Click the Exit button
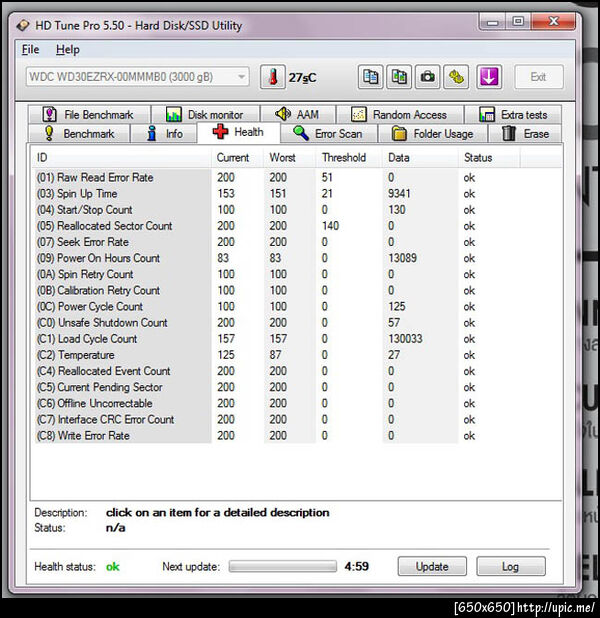This screenshot has height=618, width=600. tap(539, 77)
